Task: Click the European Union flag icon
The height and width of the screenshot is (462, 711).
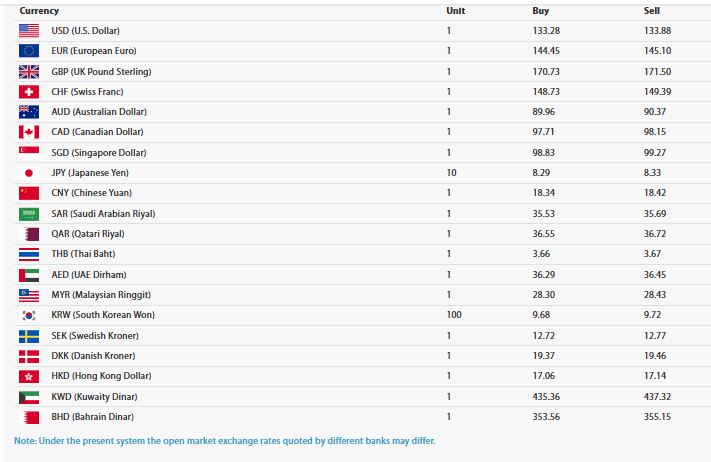Action: (x=29, y=51)
